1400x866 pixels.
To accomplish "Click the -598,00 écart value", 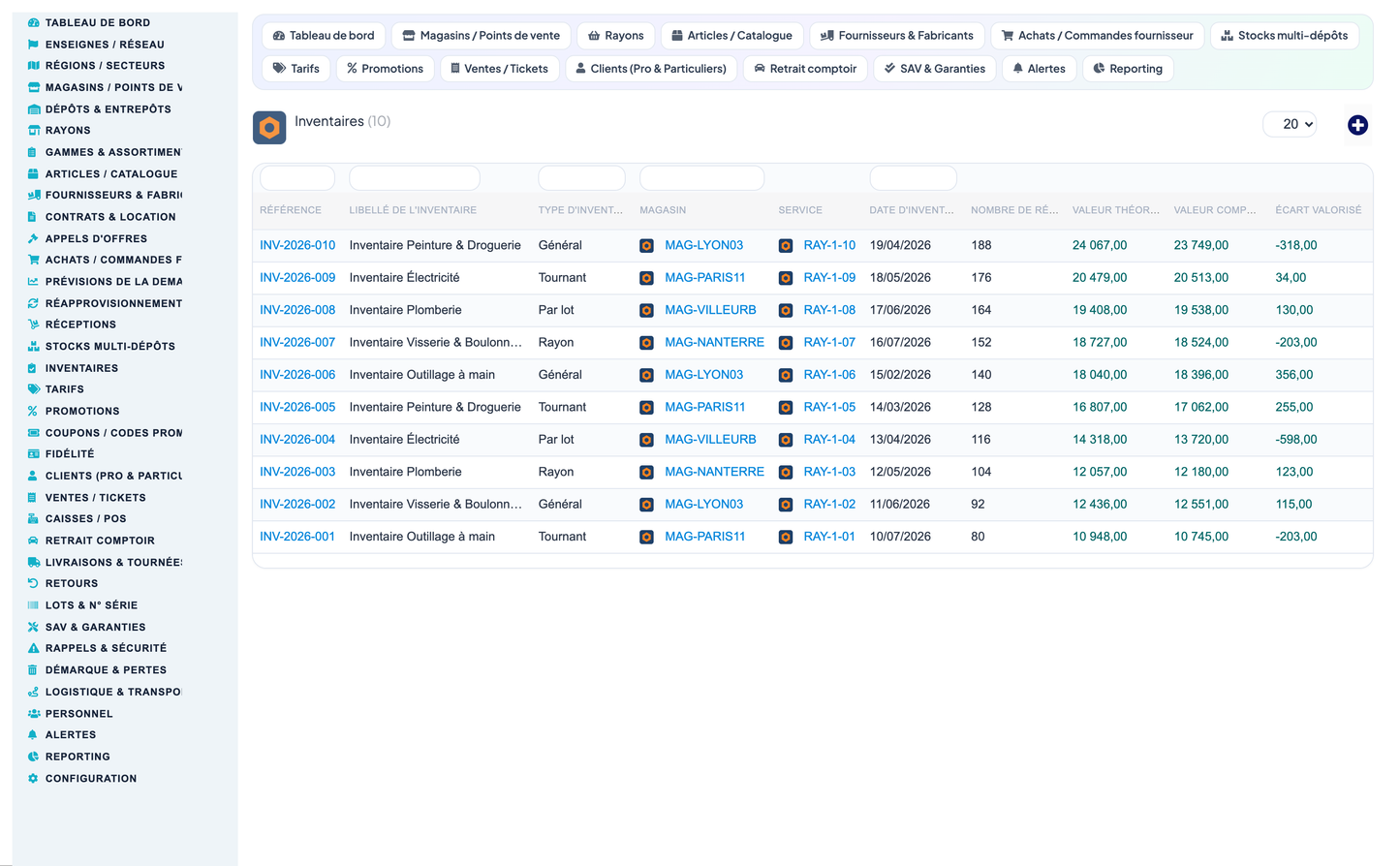I will pyautogui.click(x=1296, y=439).
